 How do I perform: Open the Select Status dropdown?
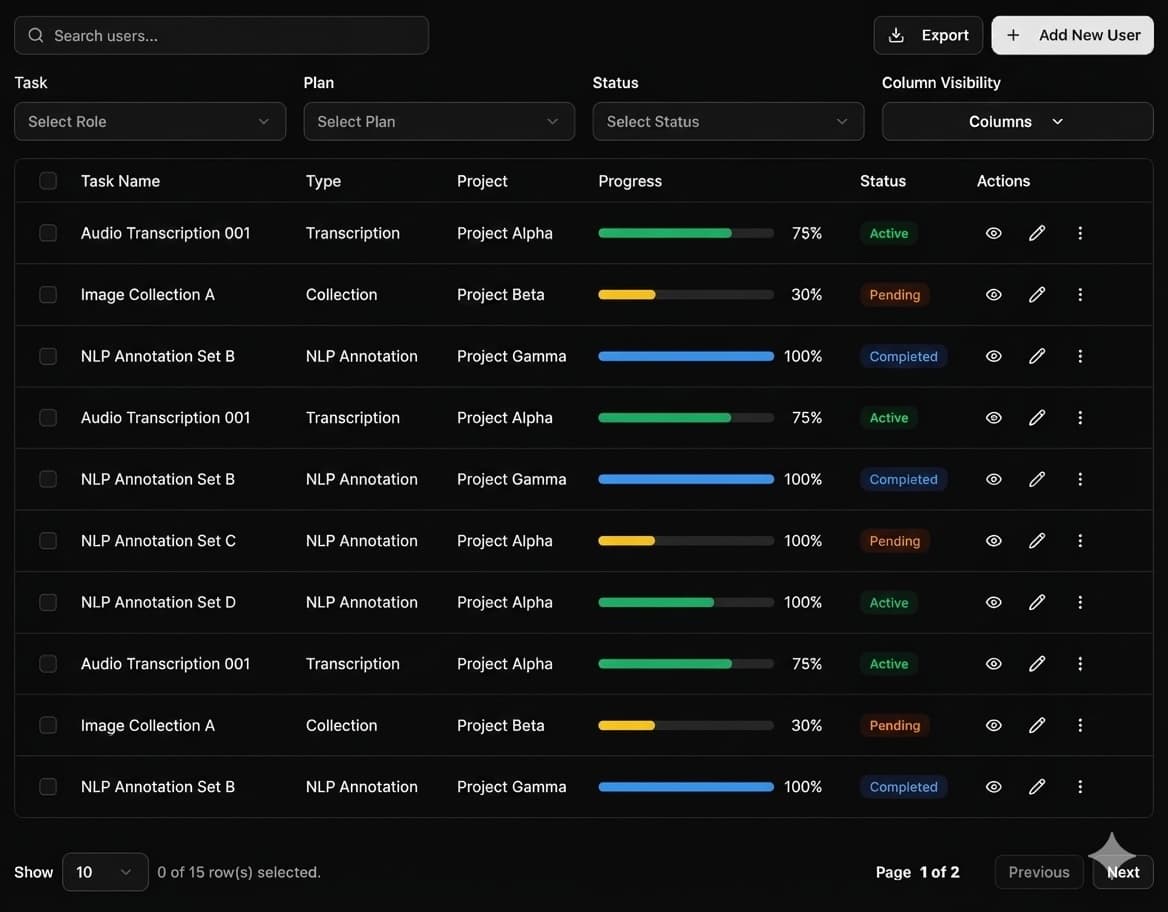click(728, 121)
